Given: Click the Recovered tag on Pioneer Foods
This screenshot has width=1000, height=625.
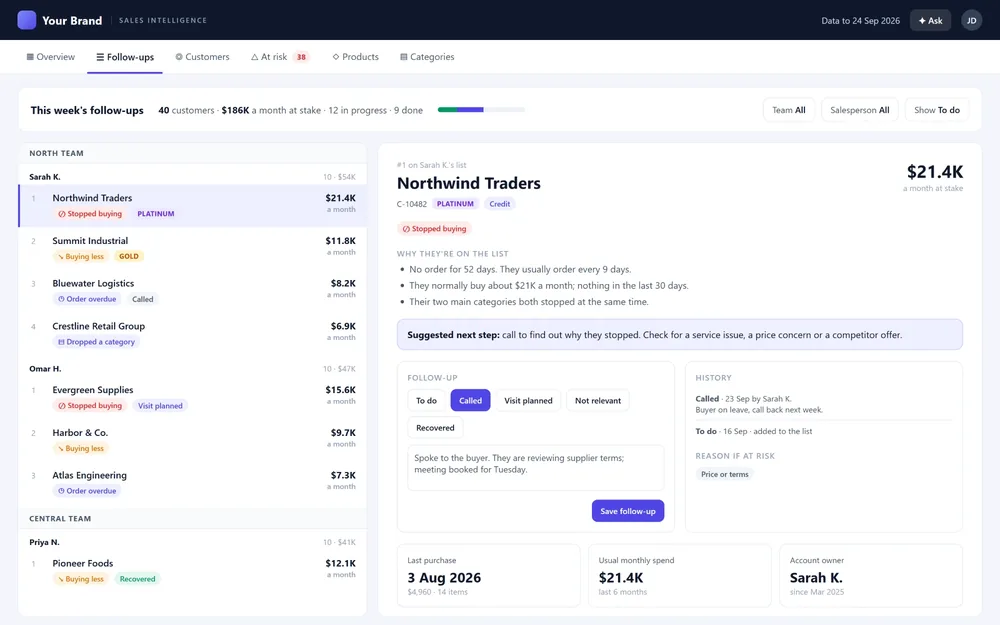Looking at the screenshot, I should coord(137,579).
